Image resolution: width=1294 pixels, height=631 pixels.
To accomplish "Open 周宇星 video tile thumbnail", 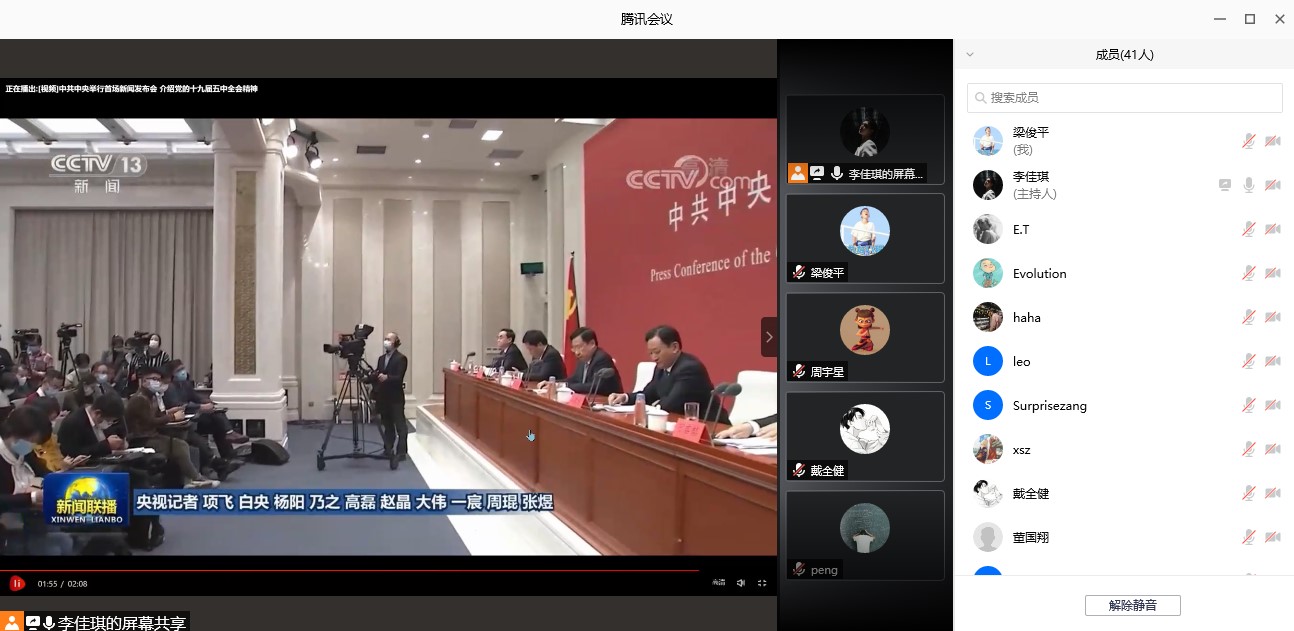I will 865,337.
